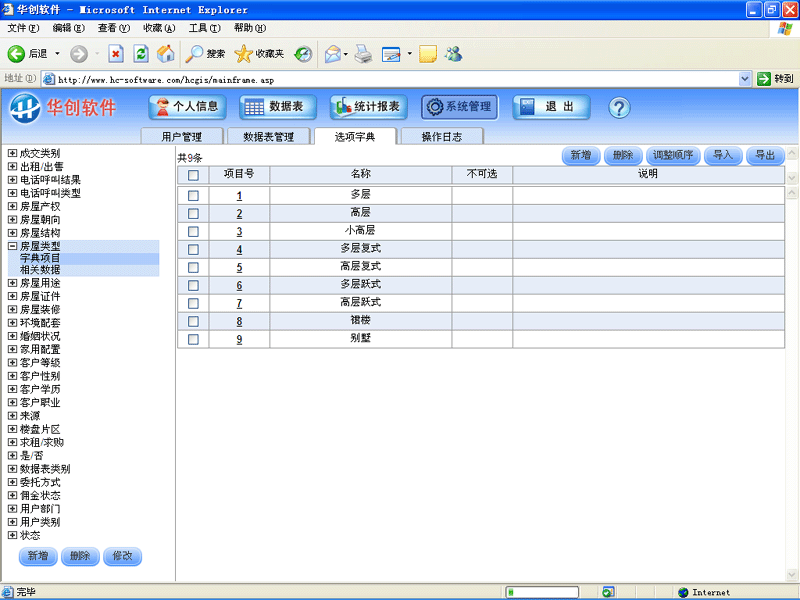Open the question mark help icon
The width and height of the screenshot is (800, 600).
point(619,108)
